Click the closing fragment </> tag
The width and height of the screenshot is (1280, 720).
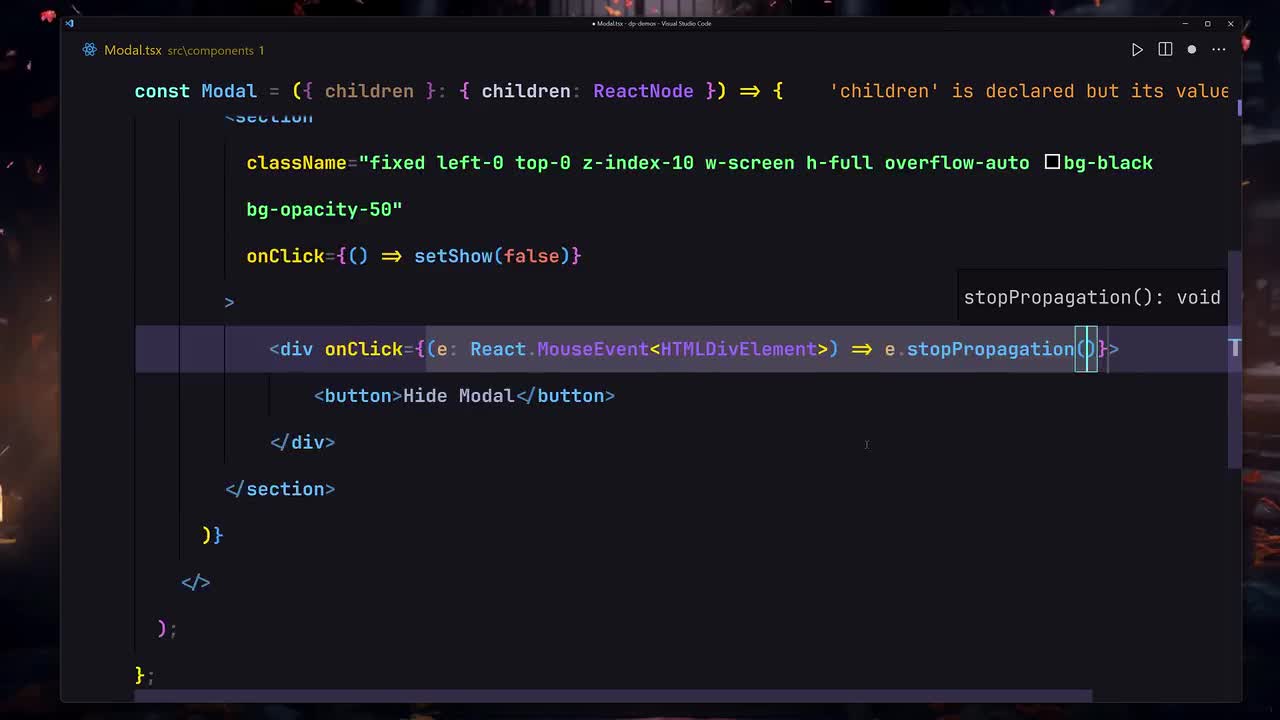click(195, 582)
